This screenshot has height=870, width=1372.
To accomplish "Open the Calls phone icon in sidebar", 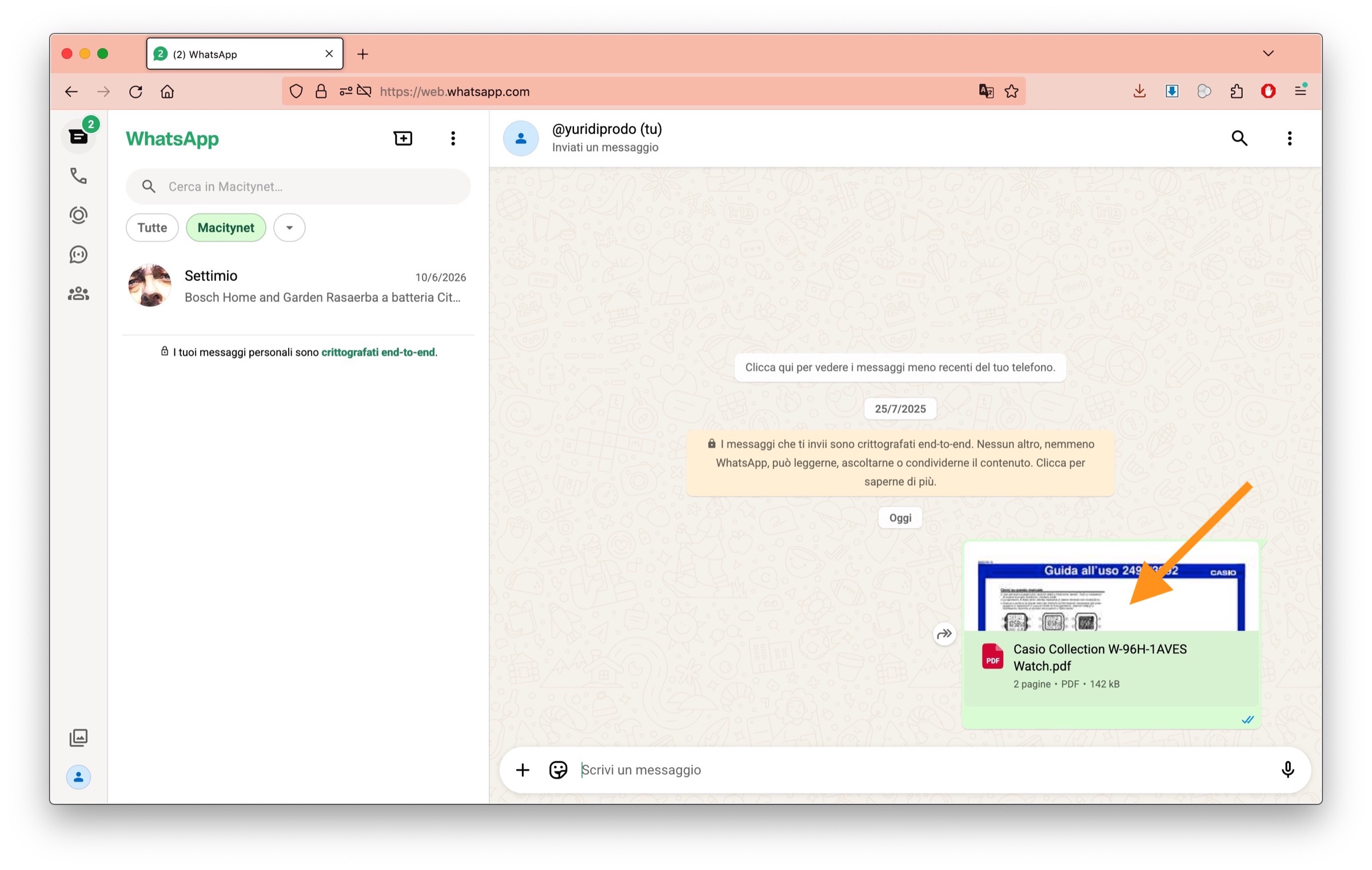I will pyautogui.click(x=78, y=176).
